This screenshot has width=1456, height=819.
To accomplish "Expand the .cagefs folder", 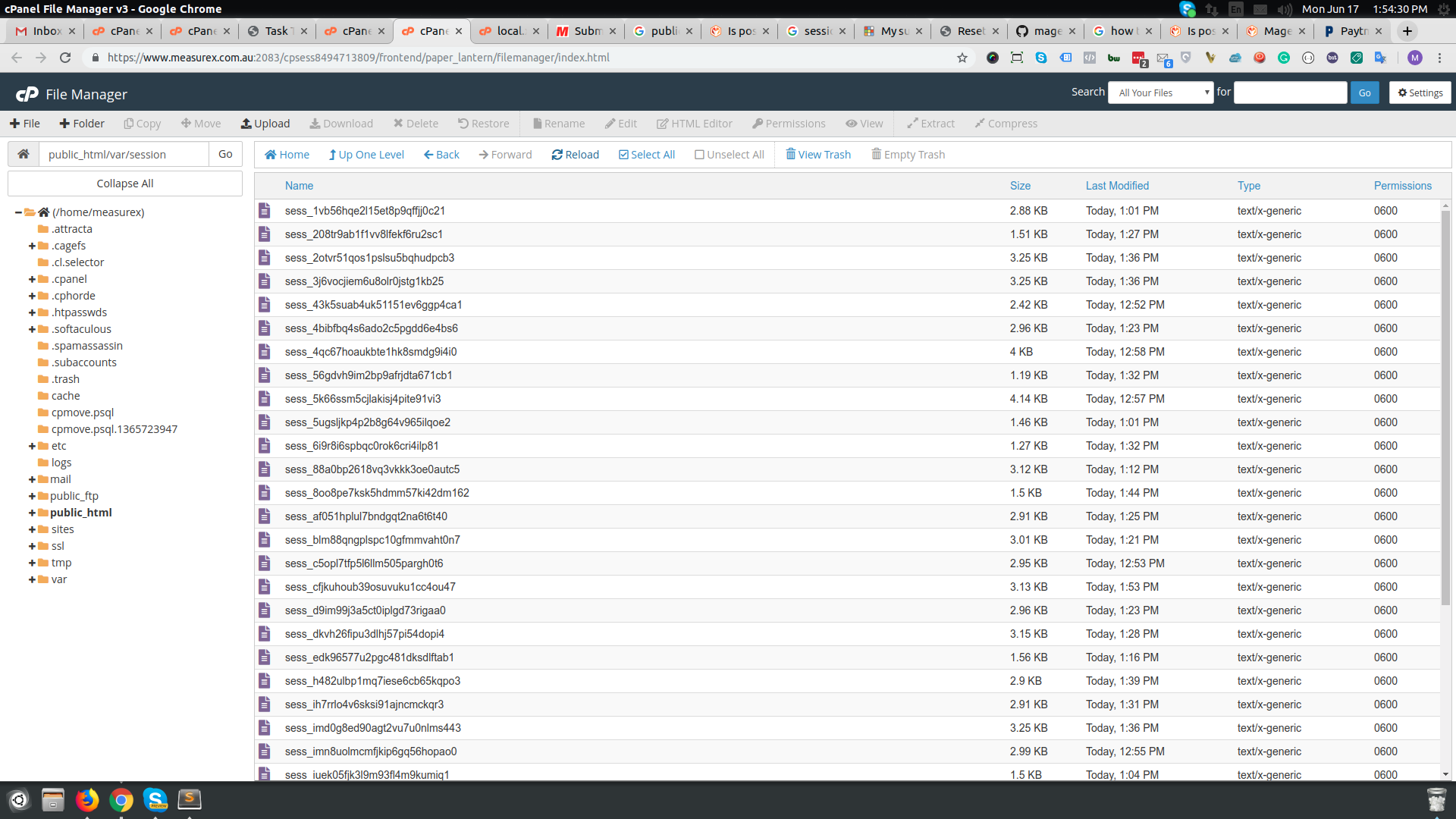I will pos(30,245).
